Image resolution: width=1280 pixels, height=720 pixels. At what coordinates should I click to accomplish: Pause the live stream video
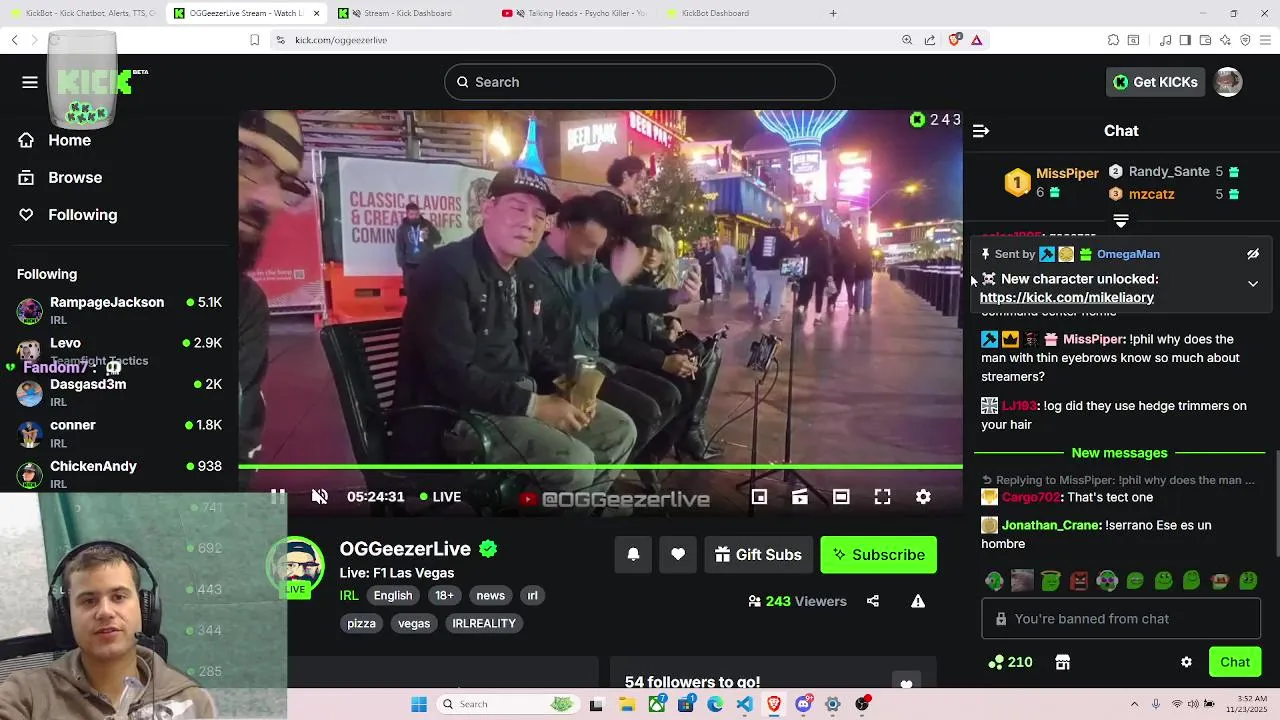(x=278, y=496)
